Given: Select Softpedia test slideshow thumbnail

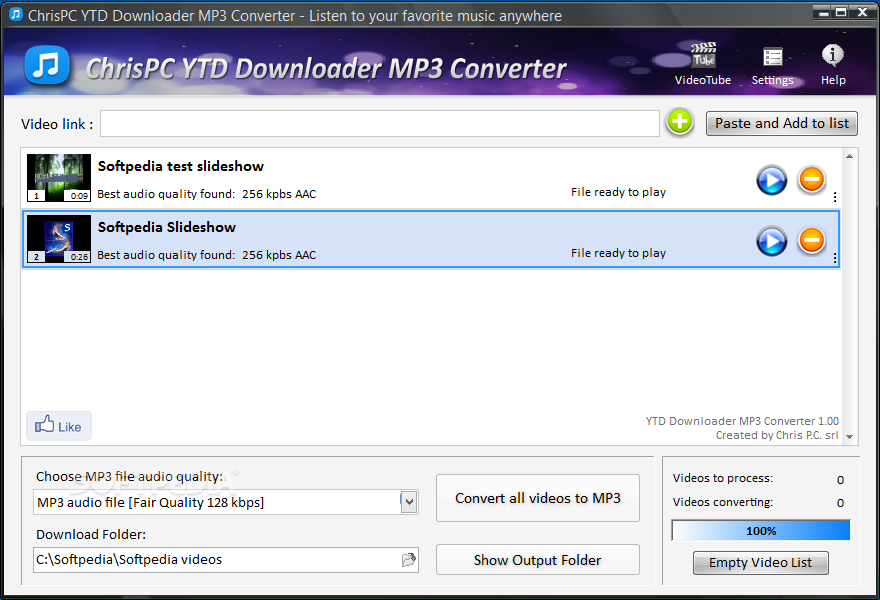Looking at the screenshot, I should [x=59, y=177].
